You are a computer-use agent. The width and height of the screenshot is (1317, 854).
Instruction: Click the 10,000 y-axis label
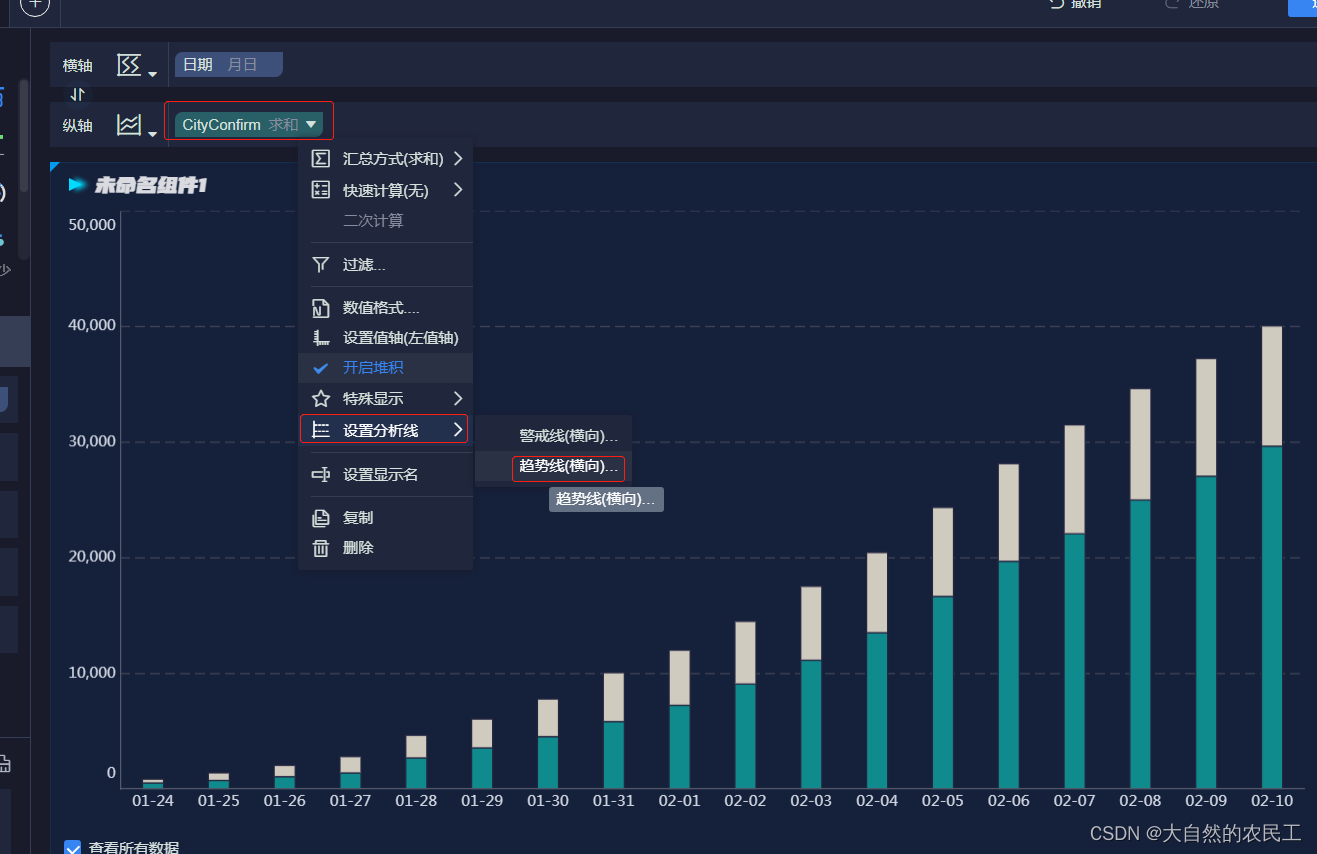coord(92,672)
